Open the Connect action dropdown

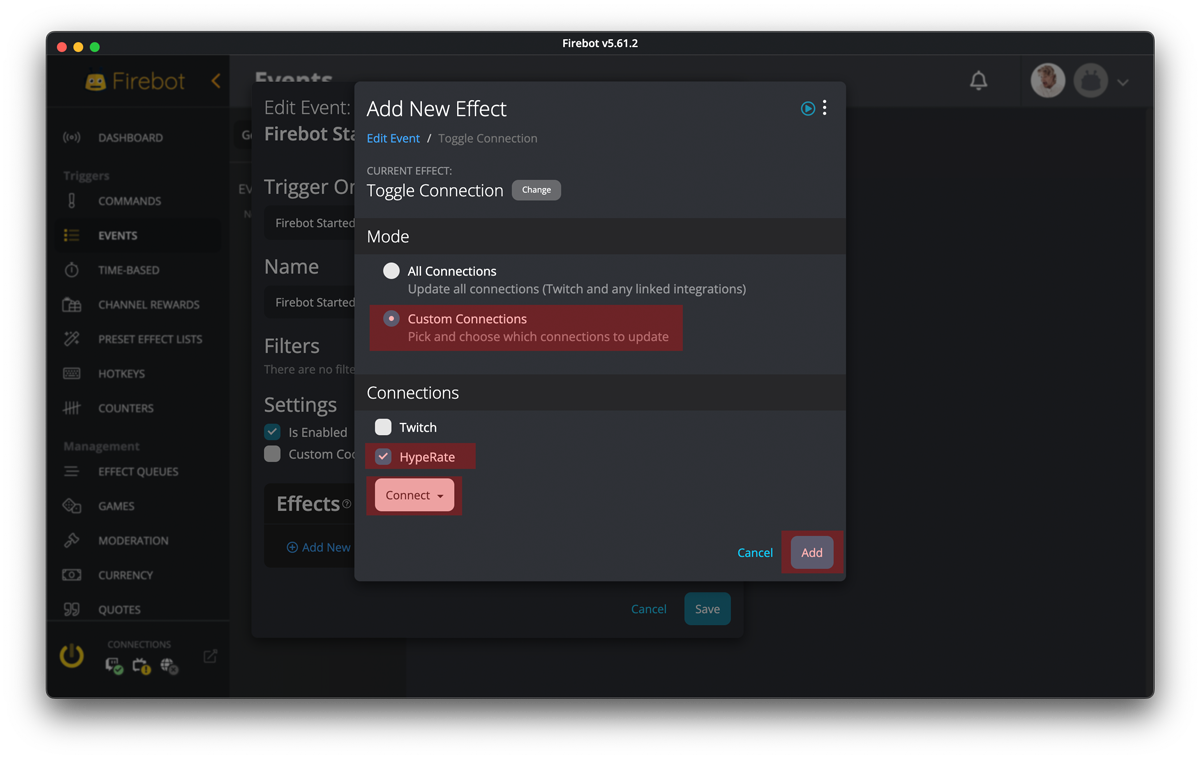[414, 495]
